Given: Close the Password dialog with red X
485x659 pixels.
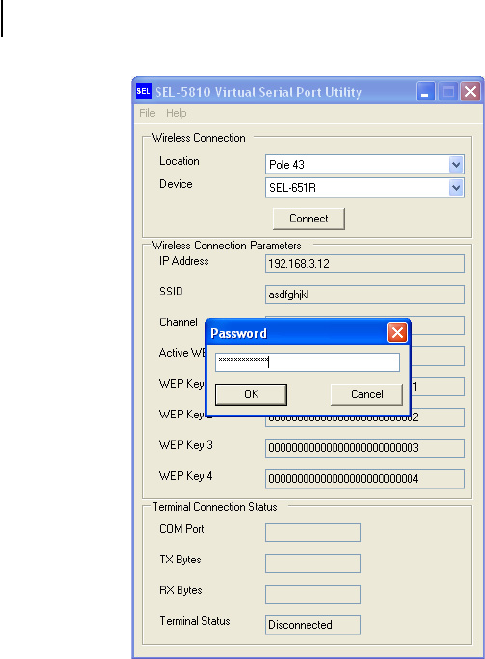Looking at the screenshot, I should [397, 333].
